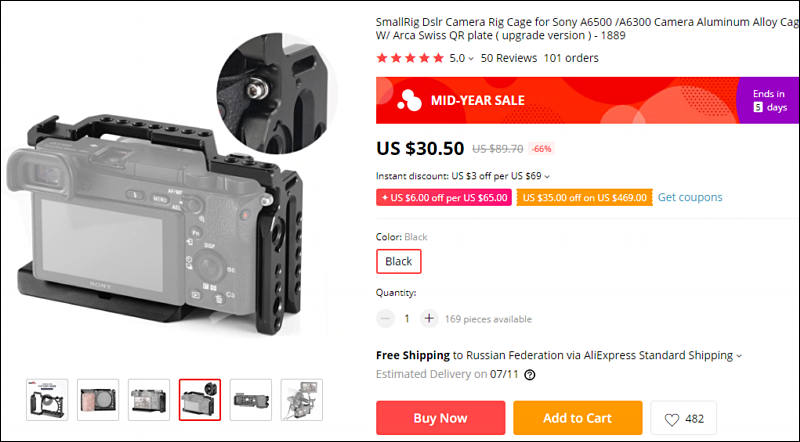Click the five-star rating icons

click(410, 58)
